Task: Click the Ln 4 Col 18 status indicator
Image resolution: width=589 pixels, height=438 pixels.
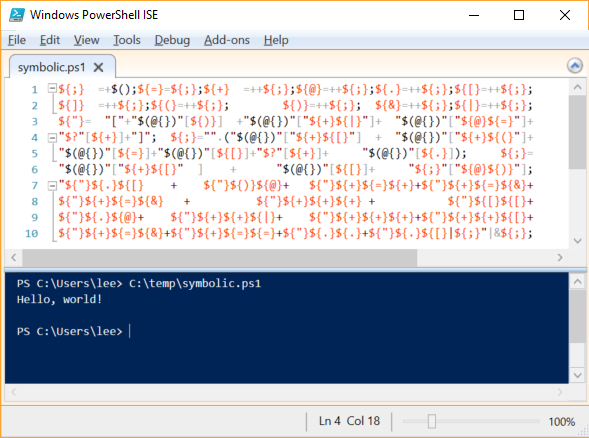Action: [x=349, y=421]
